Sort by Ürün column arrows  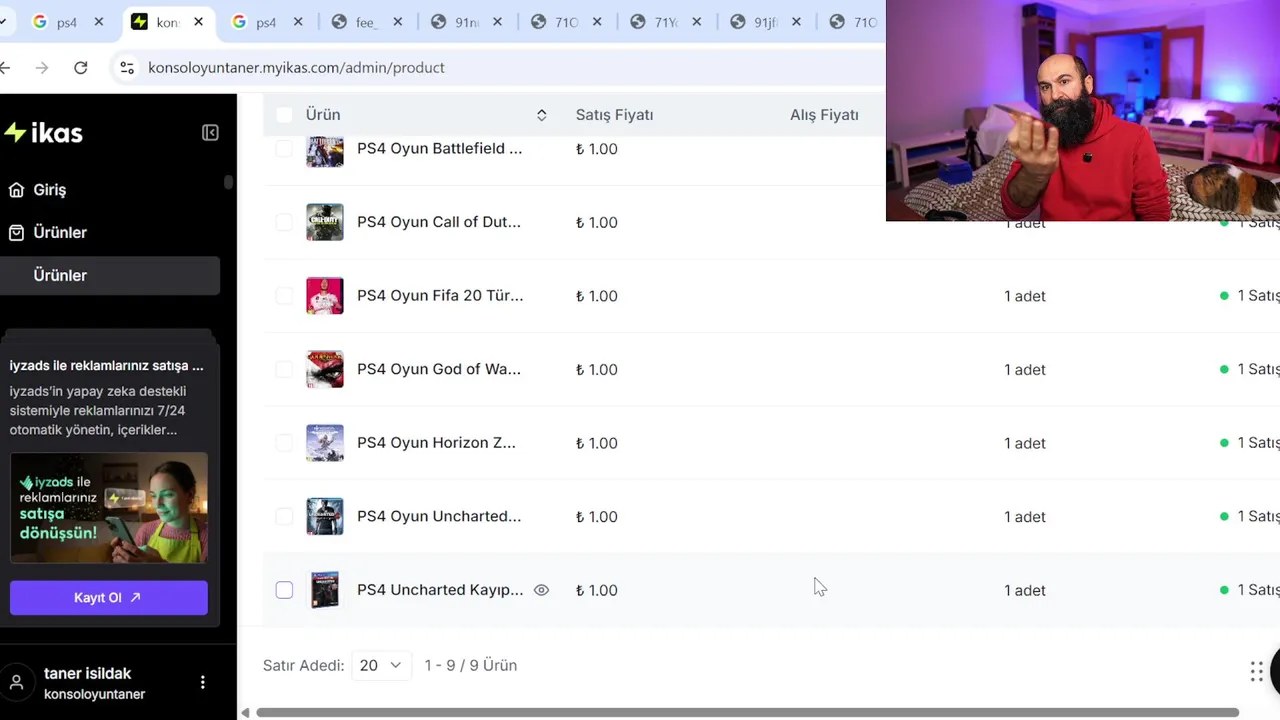[x=541, y=115]
